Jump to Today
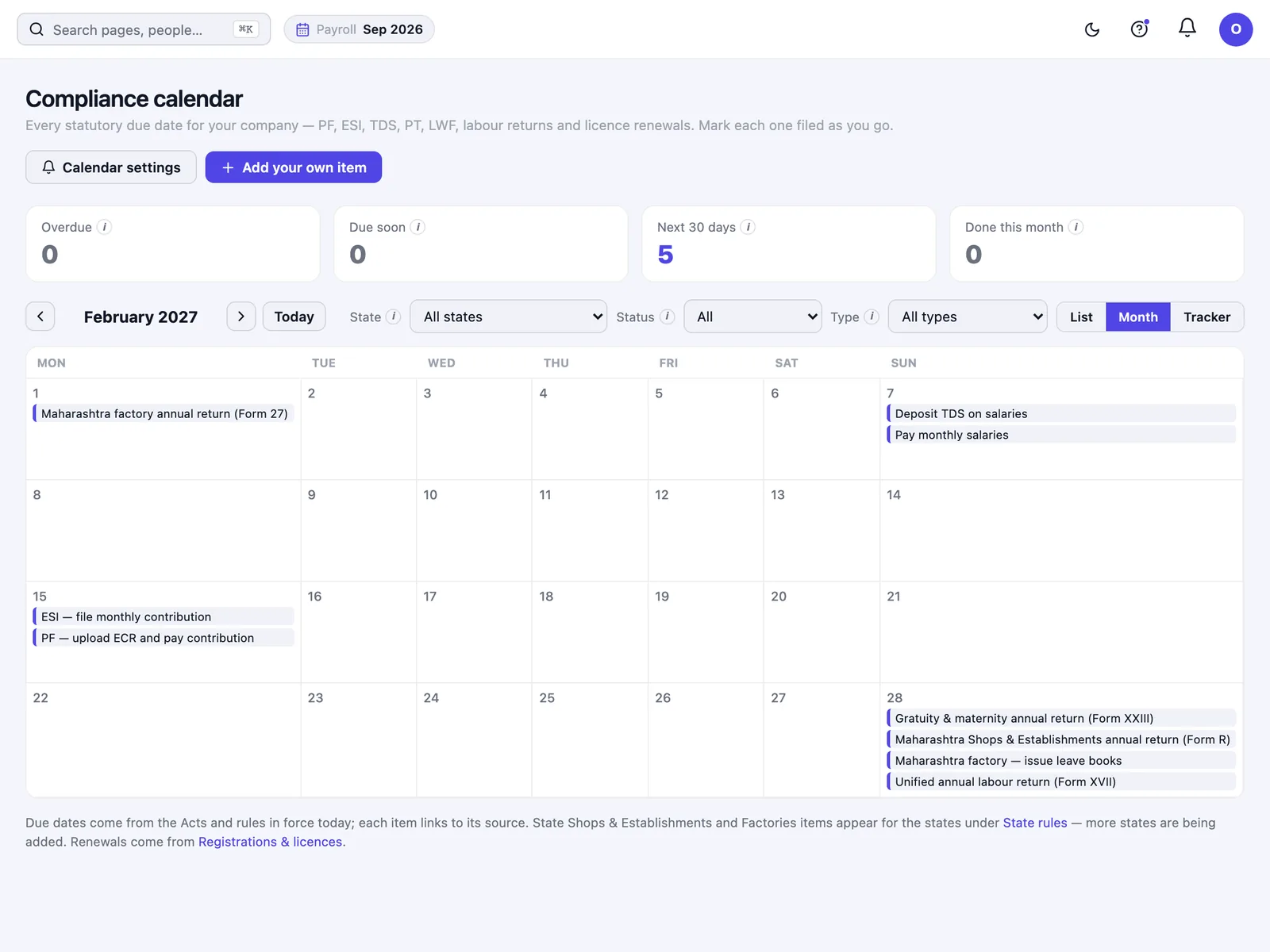Screen dimensions: 1270x952 tap(294, 317)
